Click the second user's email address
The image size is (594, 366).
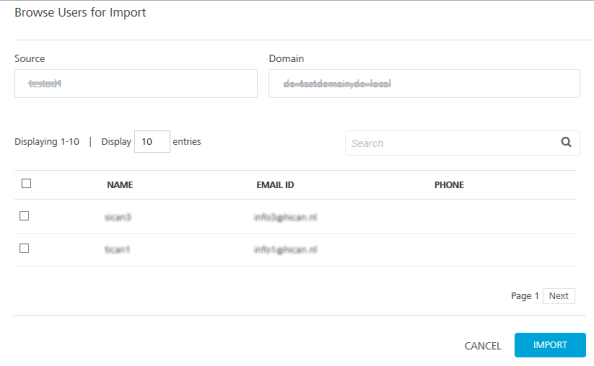pos(285,249)
